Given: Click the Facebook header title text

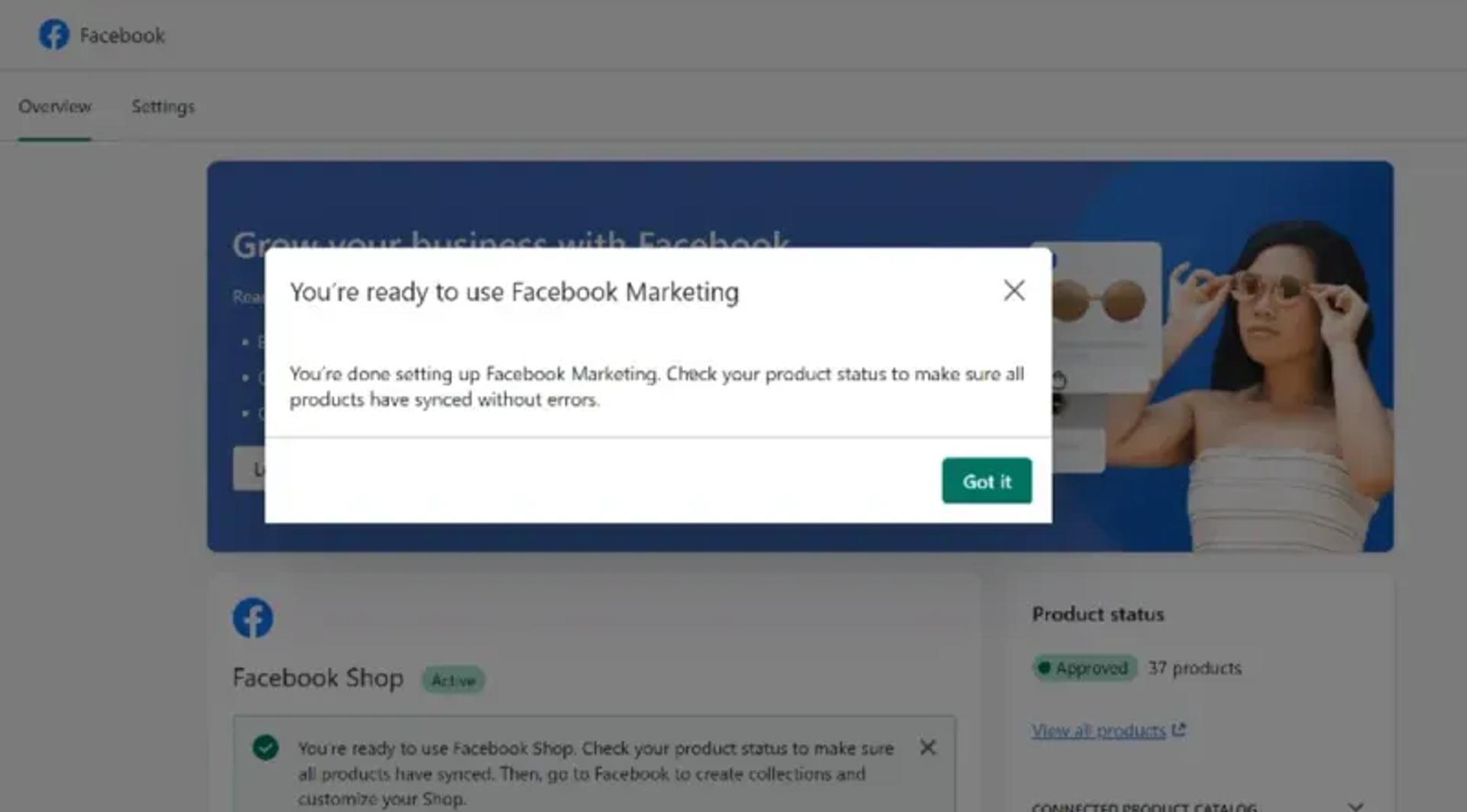Looking at the screenshot, I should click(x=122, y=35).
